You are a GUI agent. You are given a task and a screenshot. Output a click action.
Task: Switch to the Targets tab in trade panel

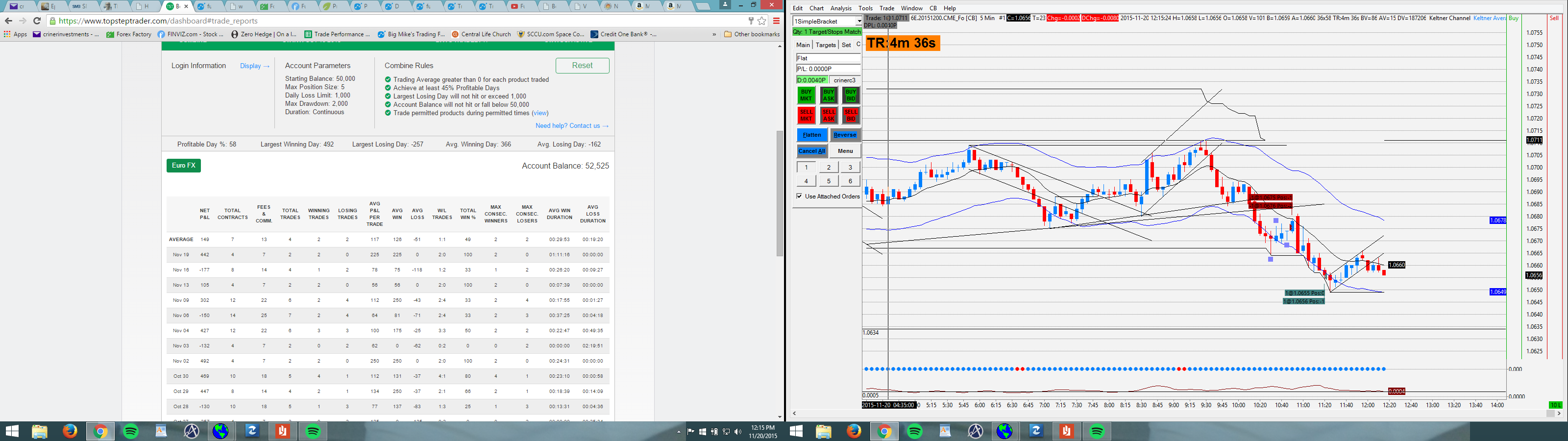click(825, 45)
